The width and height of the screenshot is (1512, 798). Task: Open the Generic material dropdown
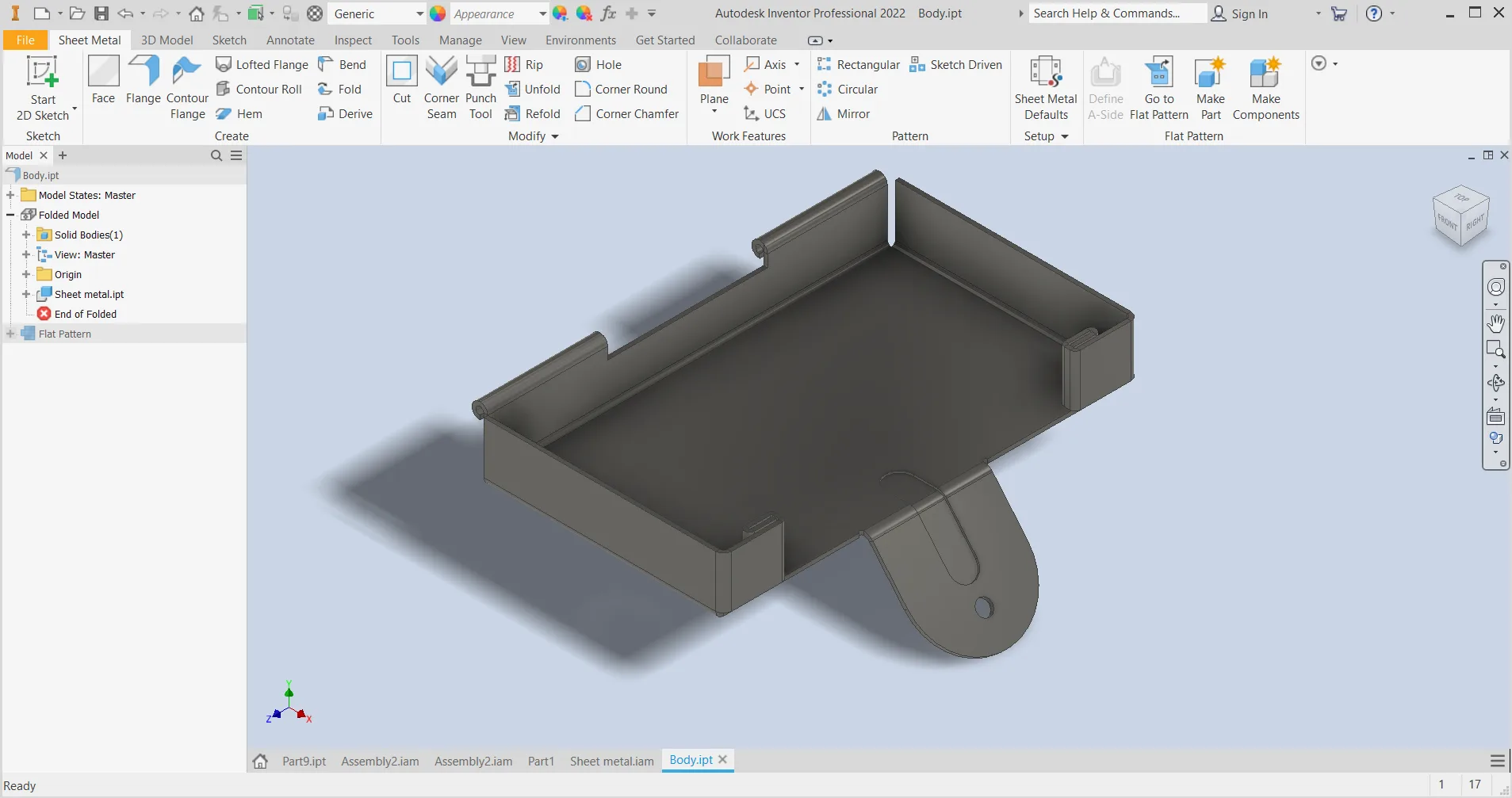click(x=419, y=13)
